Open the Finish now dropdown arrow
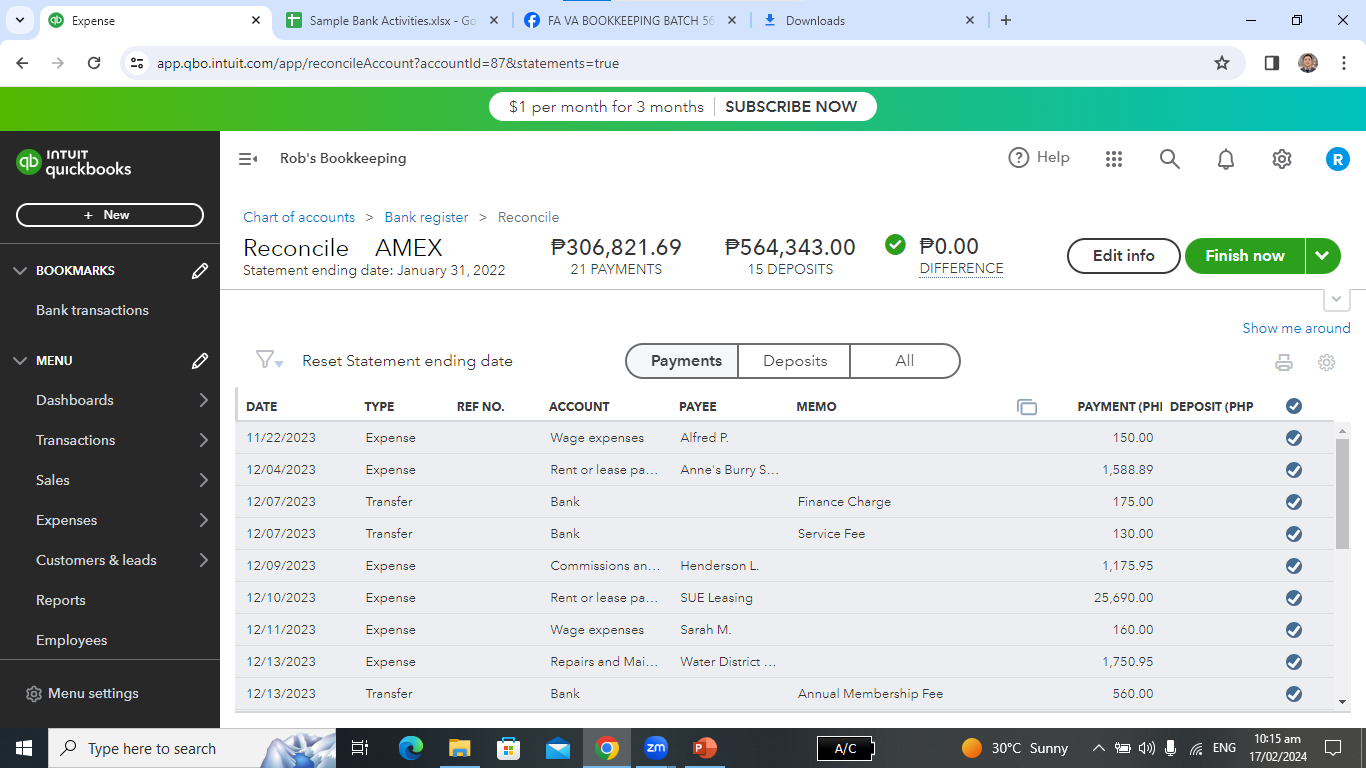This screenshot has width=1366, height=768. (x=1323, y=256)
